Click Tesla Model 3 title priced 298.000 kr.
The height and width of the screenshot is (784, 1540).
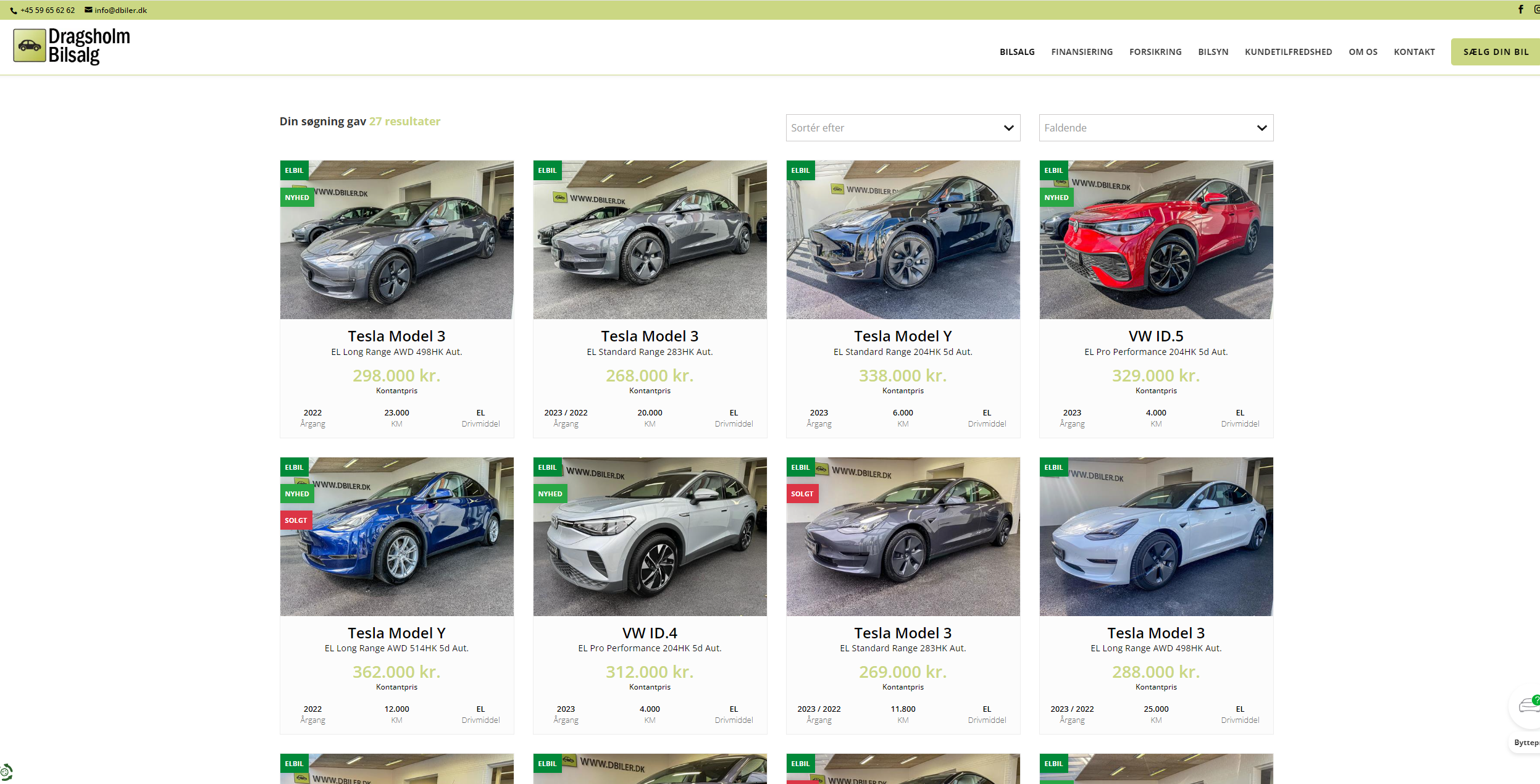click(396, 336)
